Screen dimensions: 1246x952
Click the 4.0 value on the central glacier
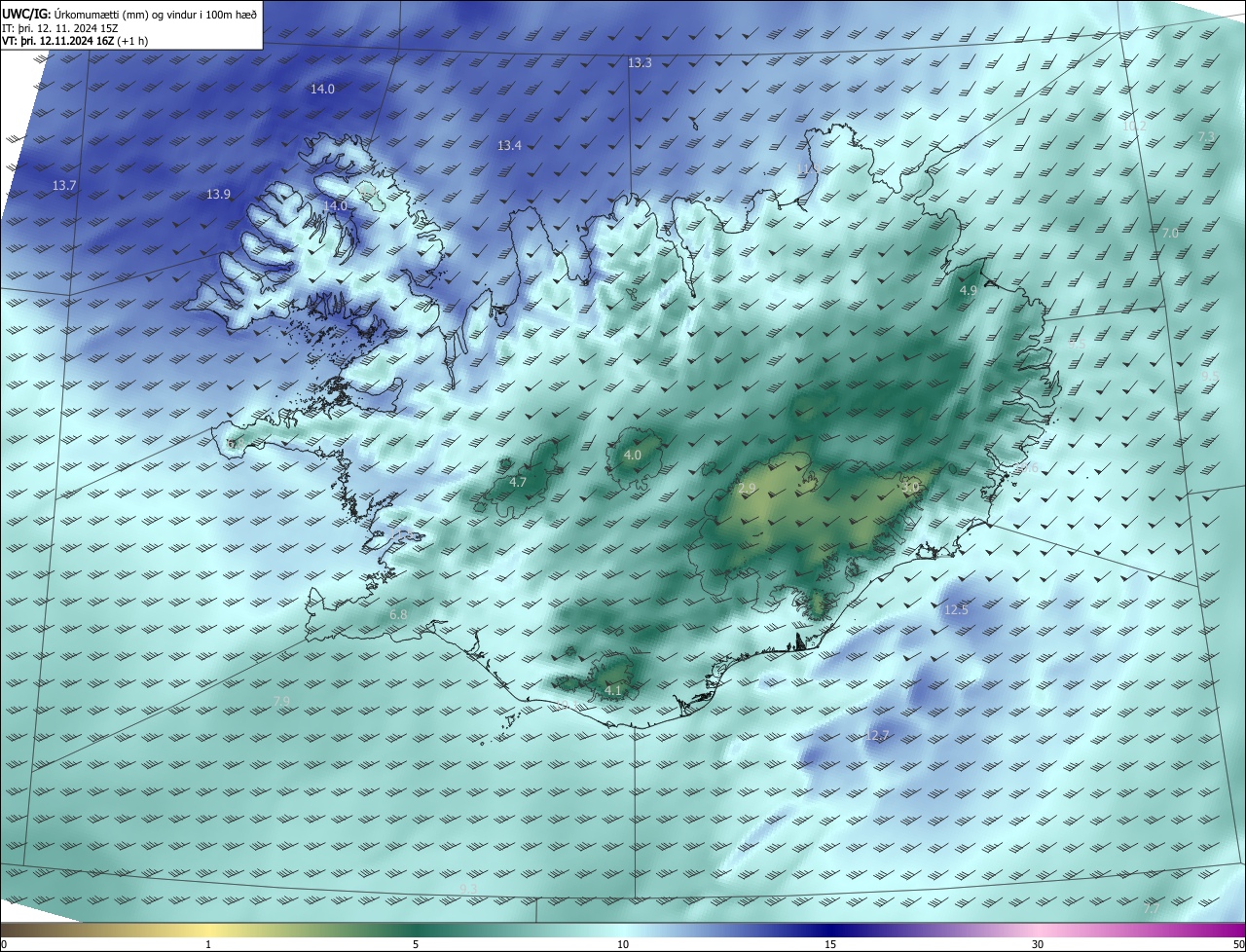(x=633, y=455)
